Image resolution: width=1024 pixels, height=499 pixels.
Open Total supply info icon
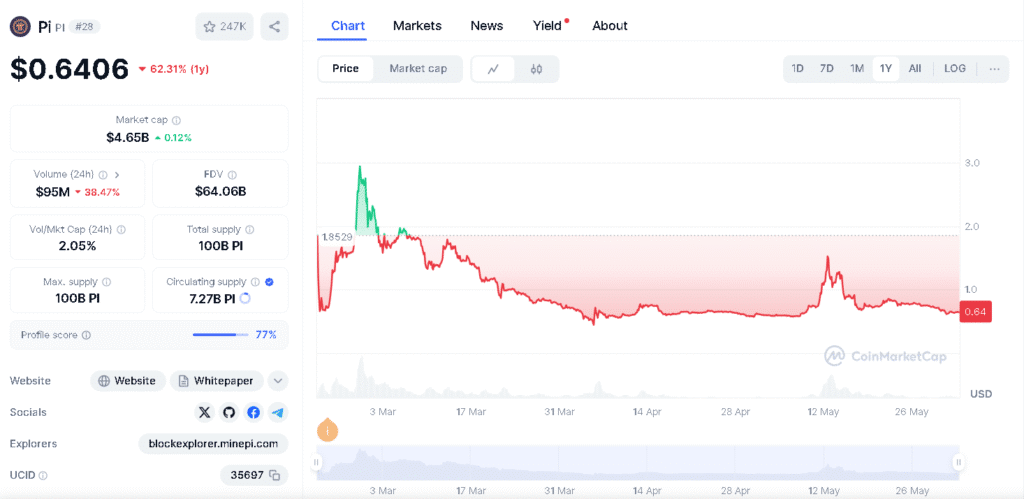[x=249, y=229]
